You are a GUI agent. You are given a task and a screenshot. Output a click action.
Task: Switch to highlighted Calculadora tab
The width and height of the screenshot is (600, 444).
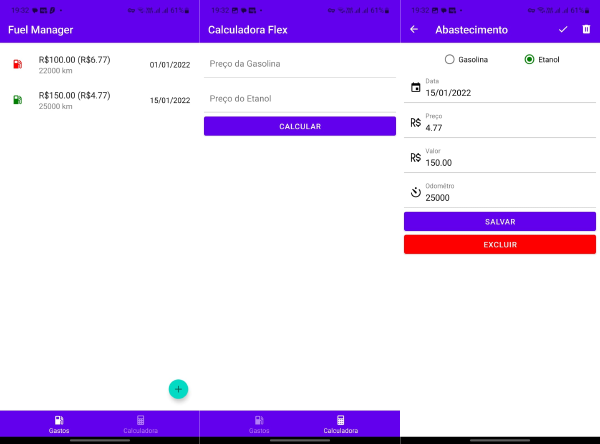[341, 424]
